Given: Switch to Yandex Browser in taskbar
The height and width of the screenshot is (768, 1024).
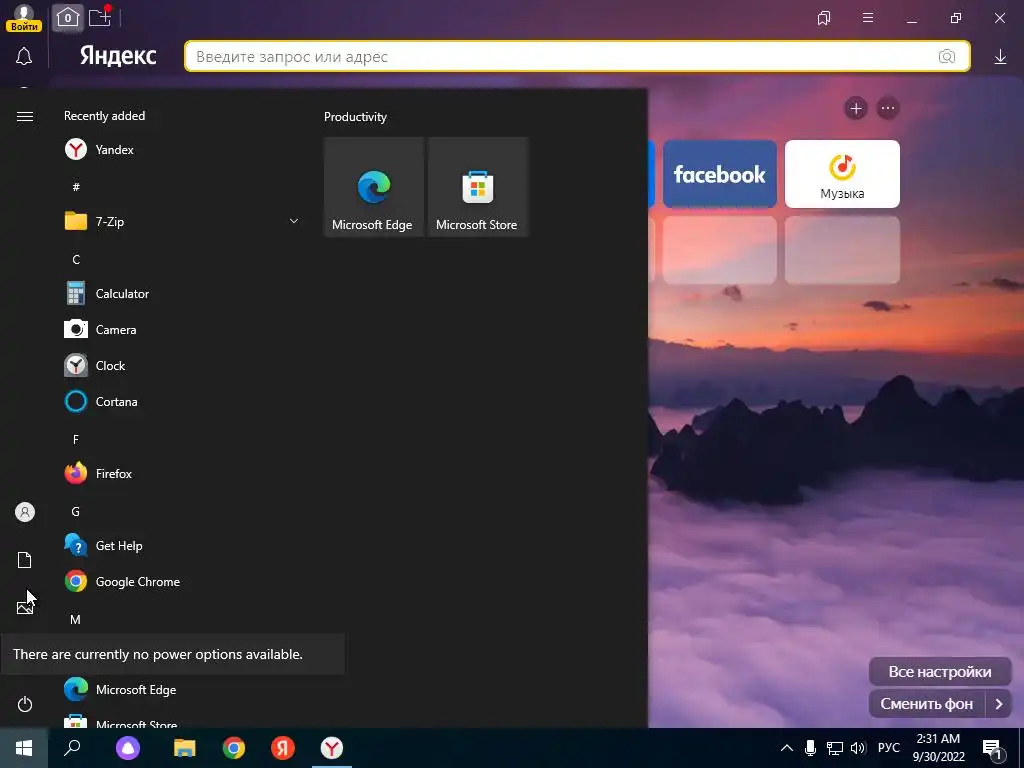Looking at the screenshot, I should tap(332, 748).
